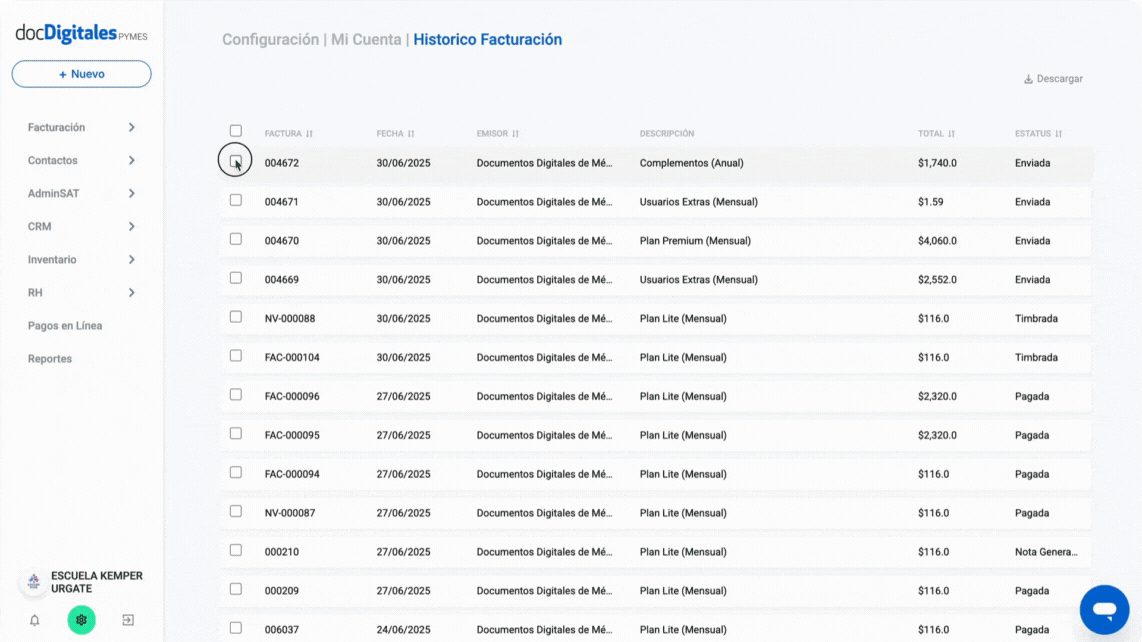Select checkbox for FAC-000095 row
Screen dimensions: 1142x642
tap(236, 433)
